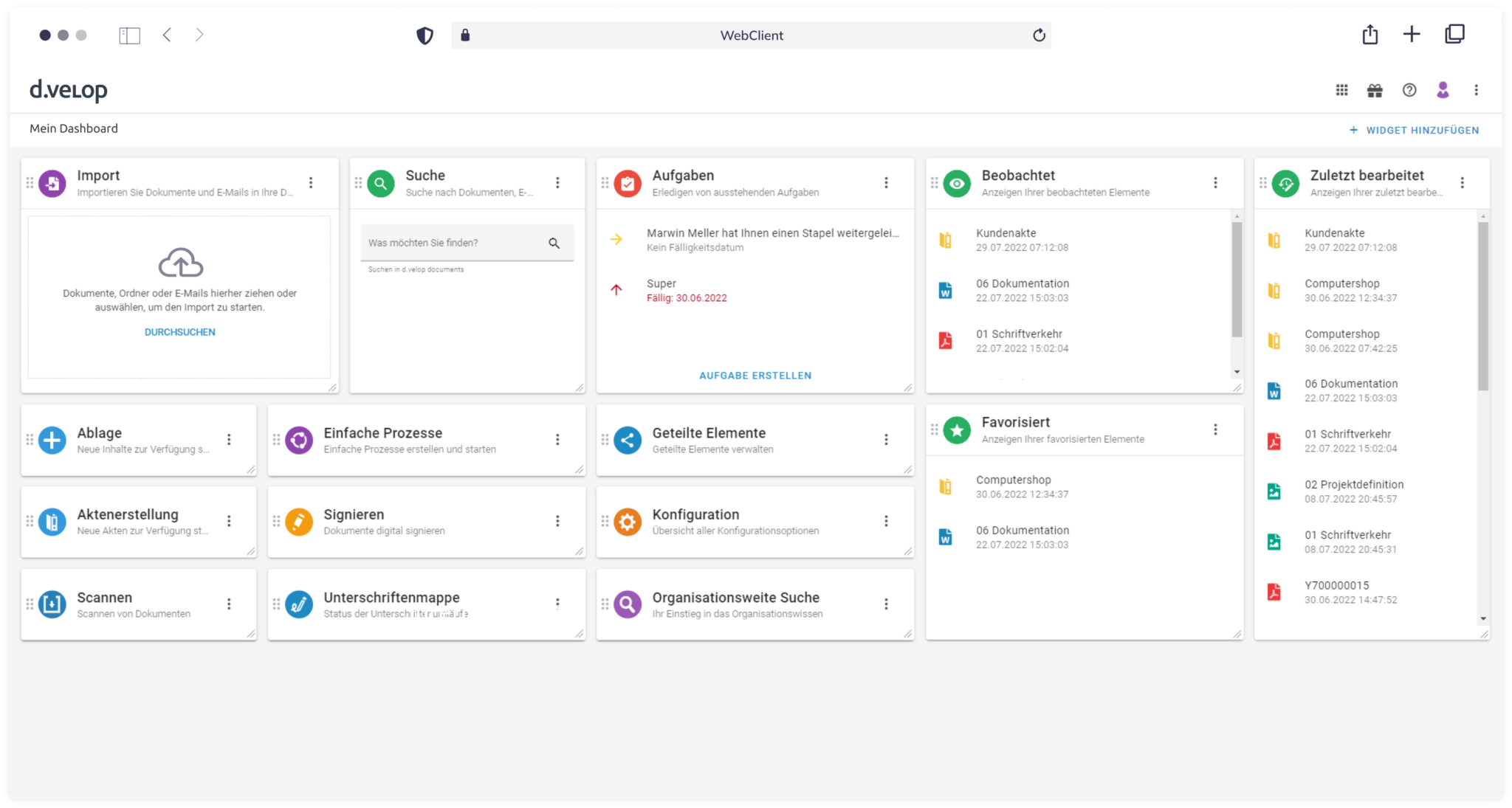Open the help question mark icon

(x=1409, y=90)
